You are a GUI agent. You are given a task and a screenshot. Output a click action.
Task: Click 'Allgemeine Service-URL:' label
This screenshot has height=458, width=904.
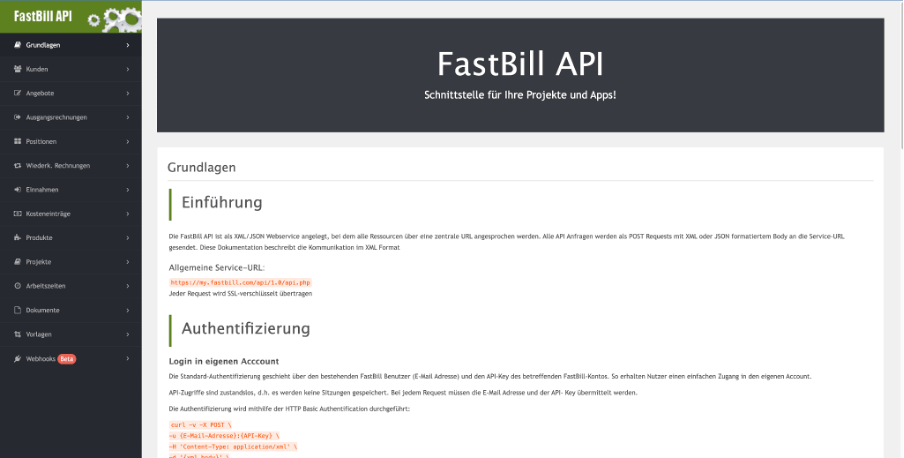217,268
